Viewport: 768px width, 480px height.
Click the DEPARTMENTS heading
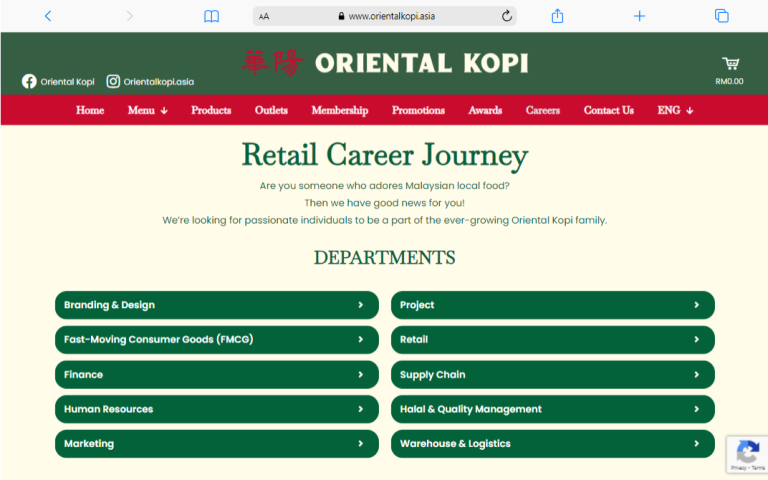pyautogui.click(x=384, y=258)
